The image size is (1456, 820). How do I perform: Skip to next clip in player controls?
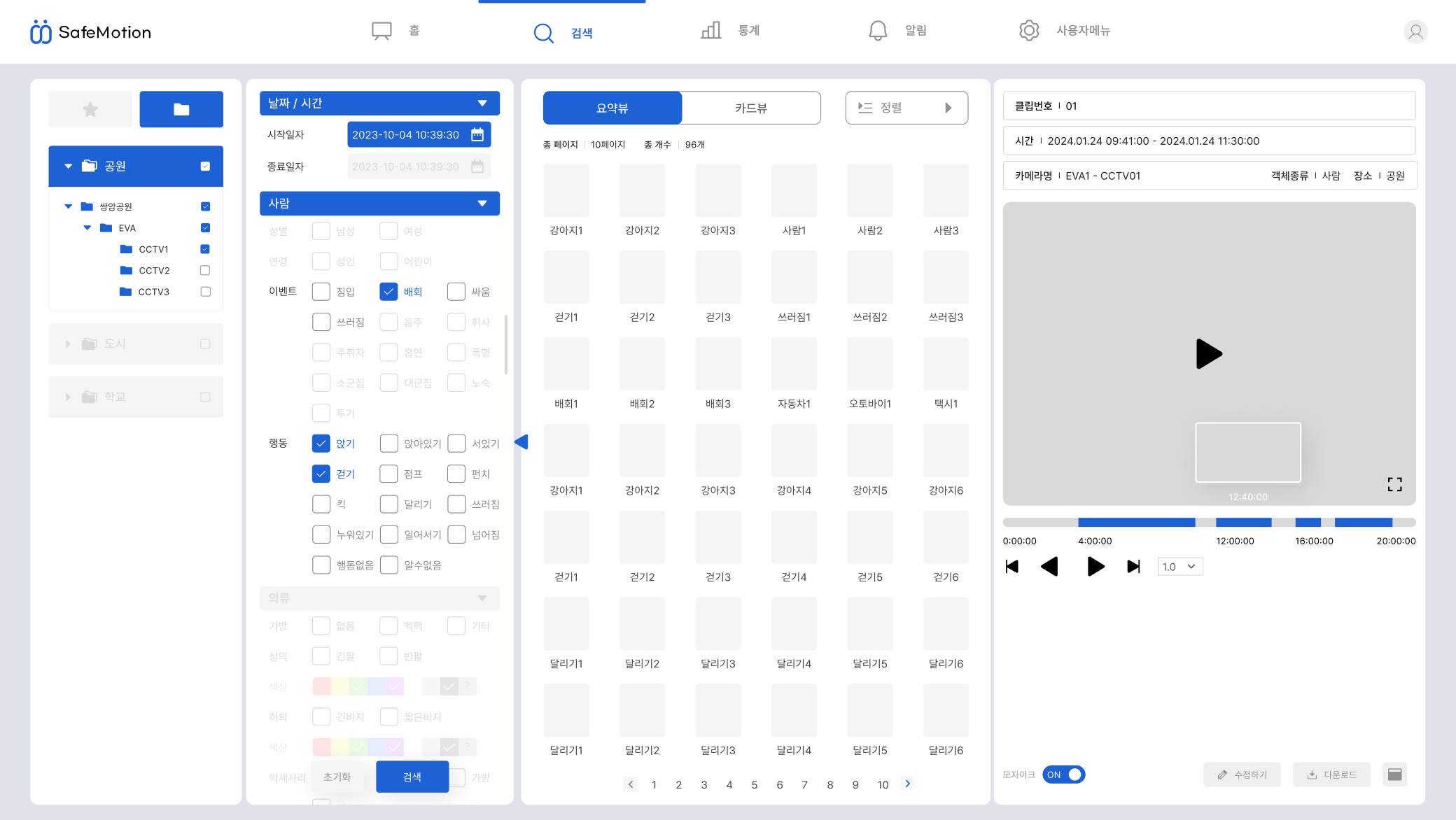(x=1133, y=567)
